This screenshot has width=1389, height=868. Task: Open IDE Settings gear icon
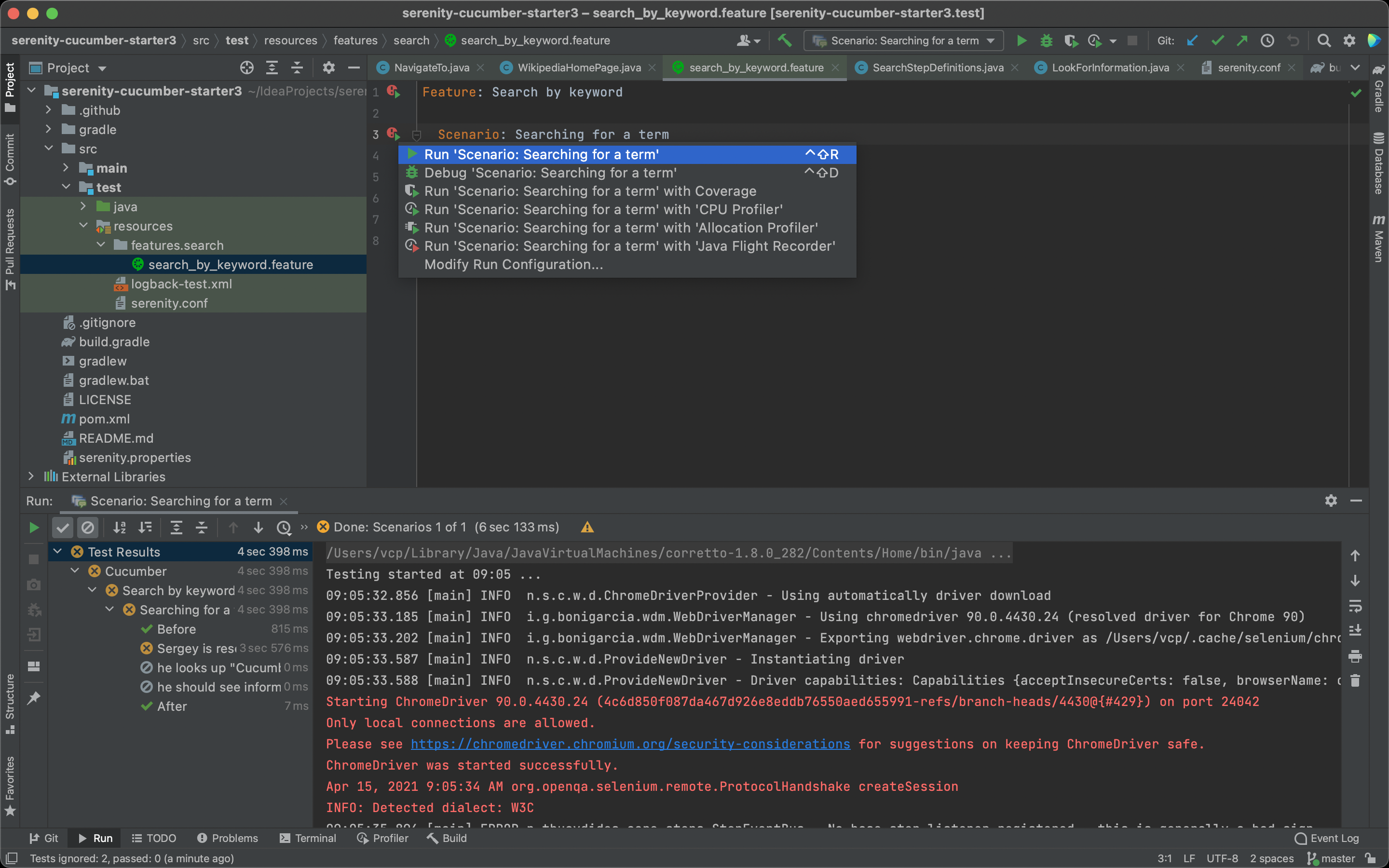1349,40
